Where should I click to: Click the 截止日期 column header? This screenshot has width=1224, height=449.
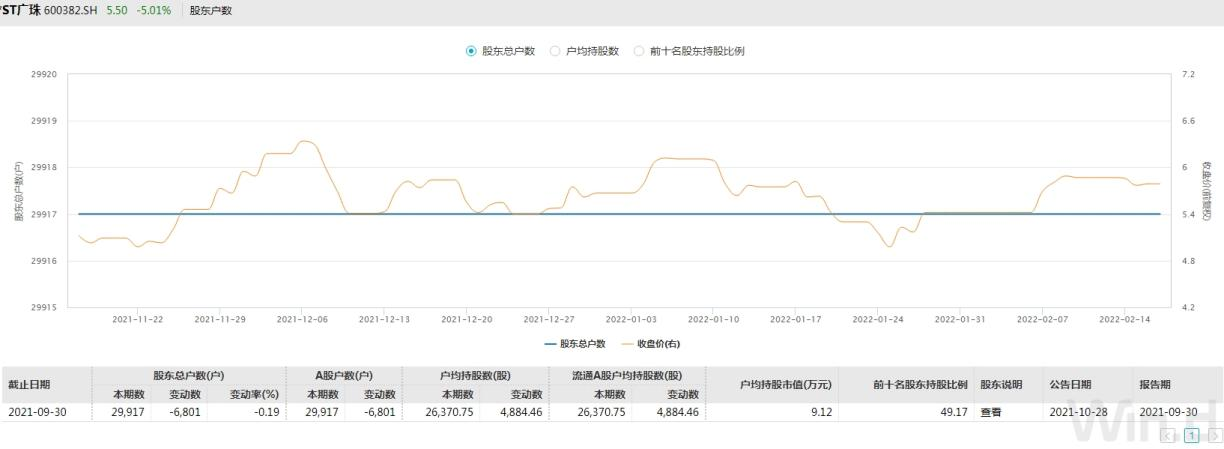point(29,384)
